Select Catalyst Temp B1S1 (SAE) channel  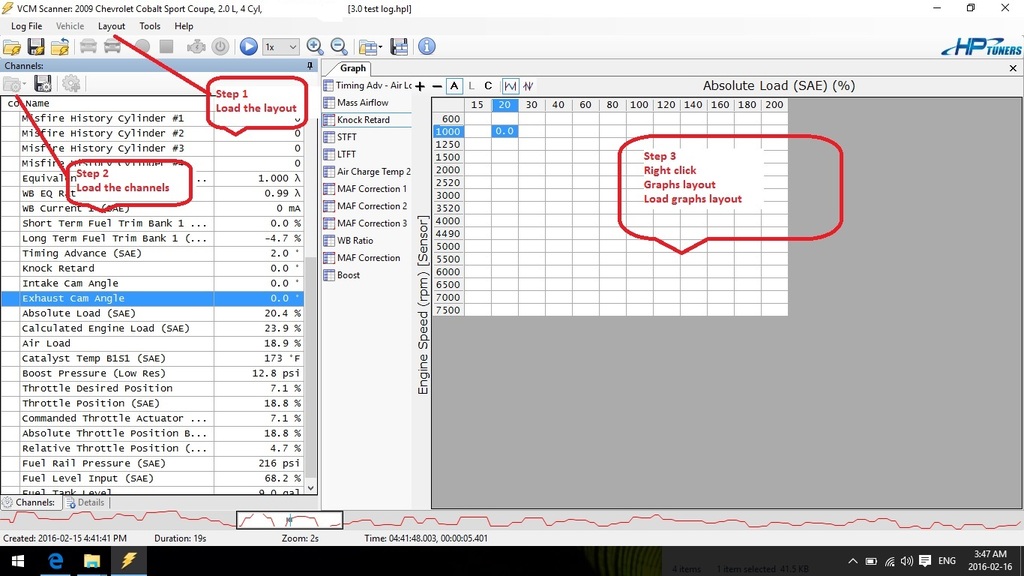click(153, 359)
